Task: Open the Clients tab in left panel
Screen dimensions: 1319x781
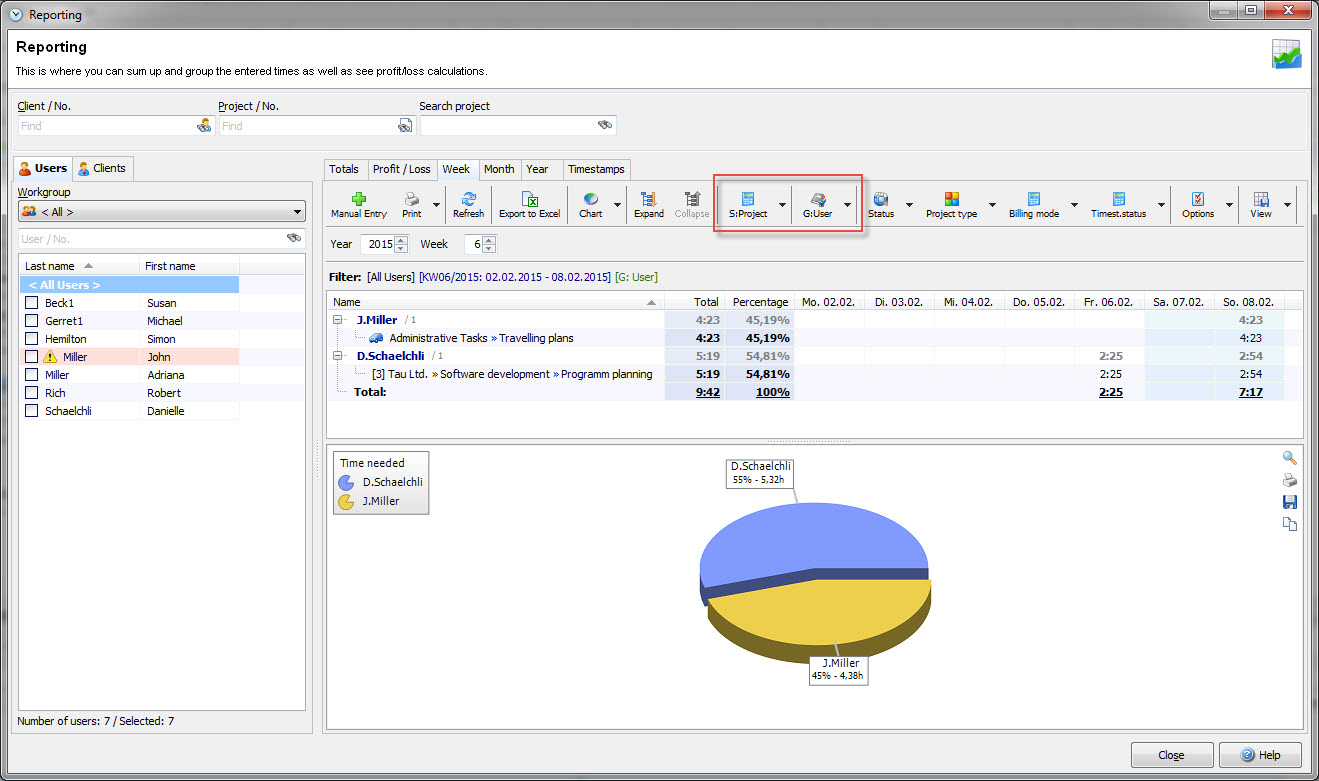Action: coord(103,168)
